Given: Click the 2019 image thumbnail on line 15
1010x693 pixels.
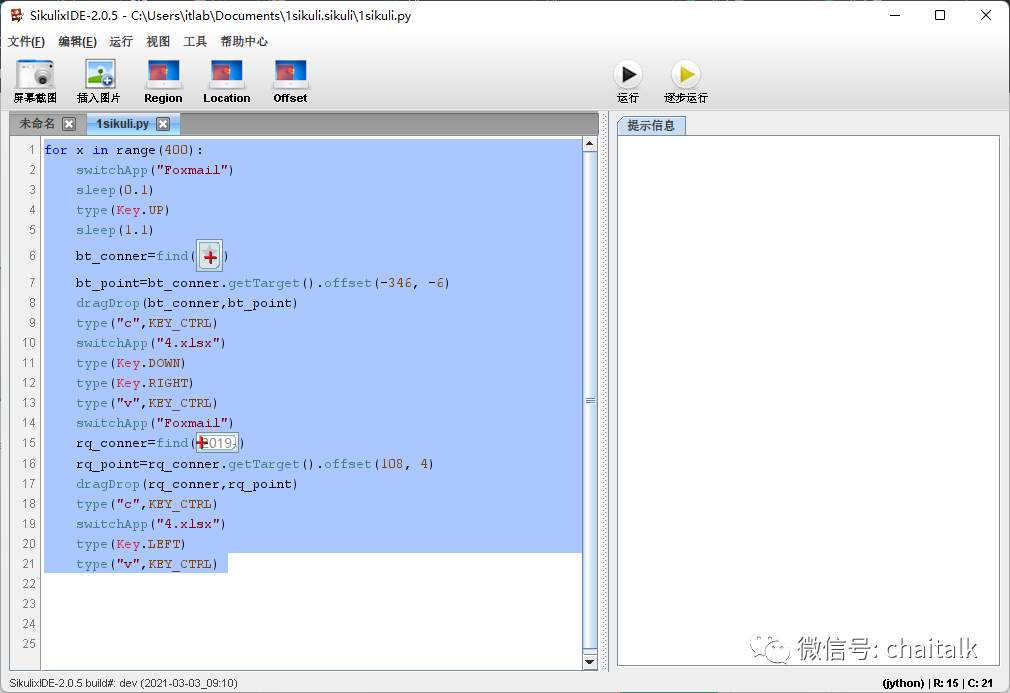Looking at the screenshot, I should (217, 443).
